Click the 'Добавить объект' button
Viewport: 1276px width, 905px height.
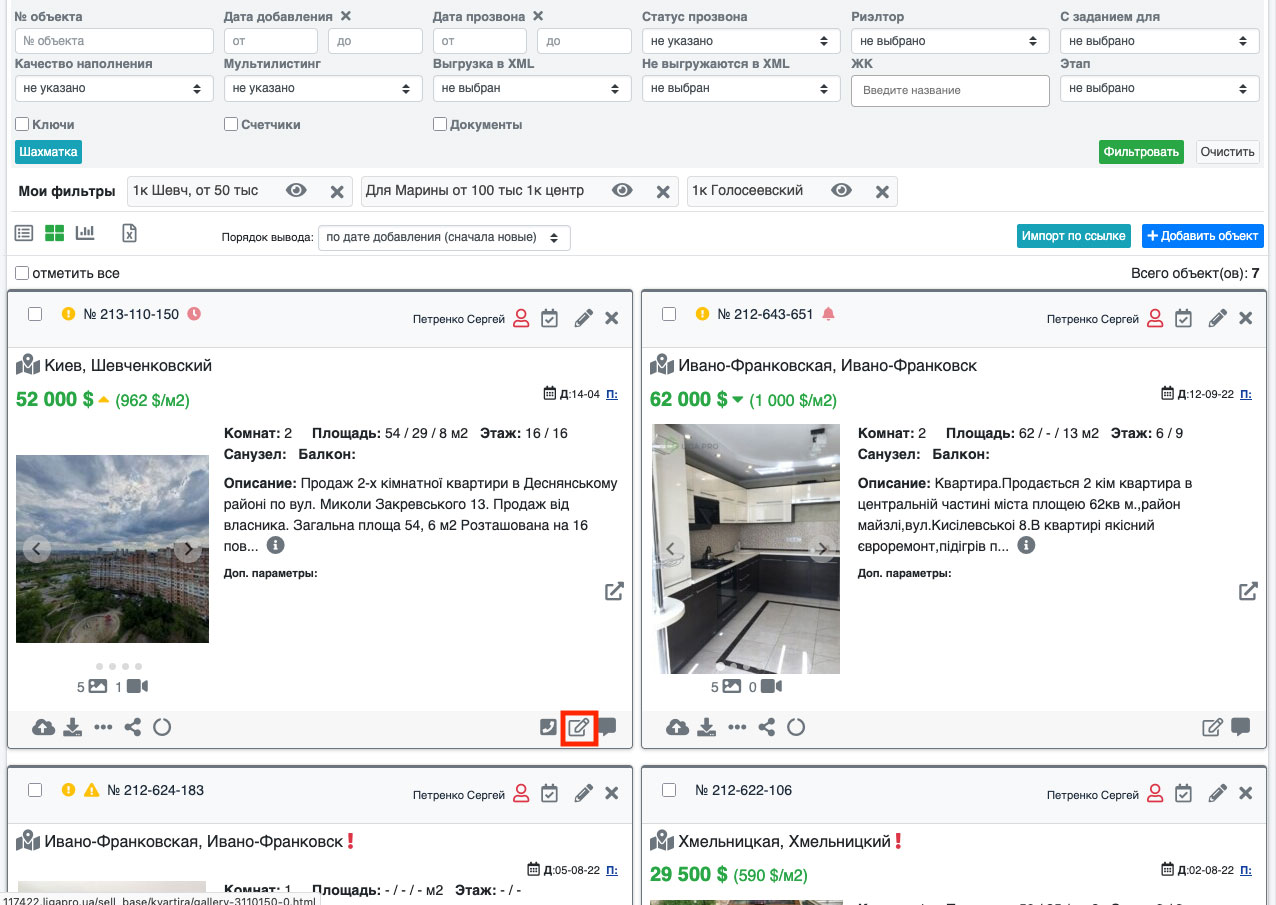pos(1202,236)
